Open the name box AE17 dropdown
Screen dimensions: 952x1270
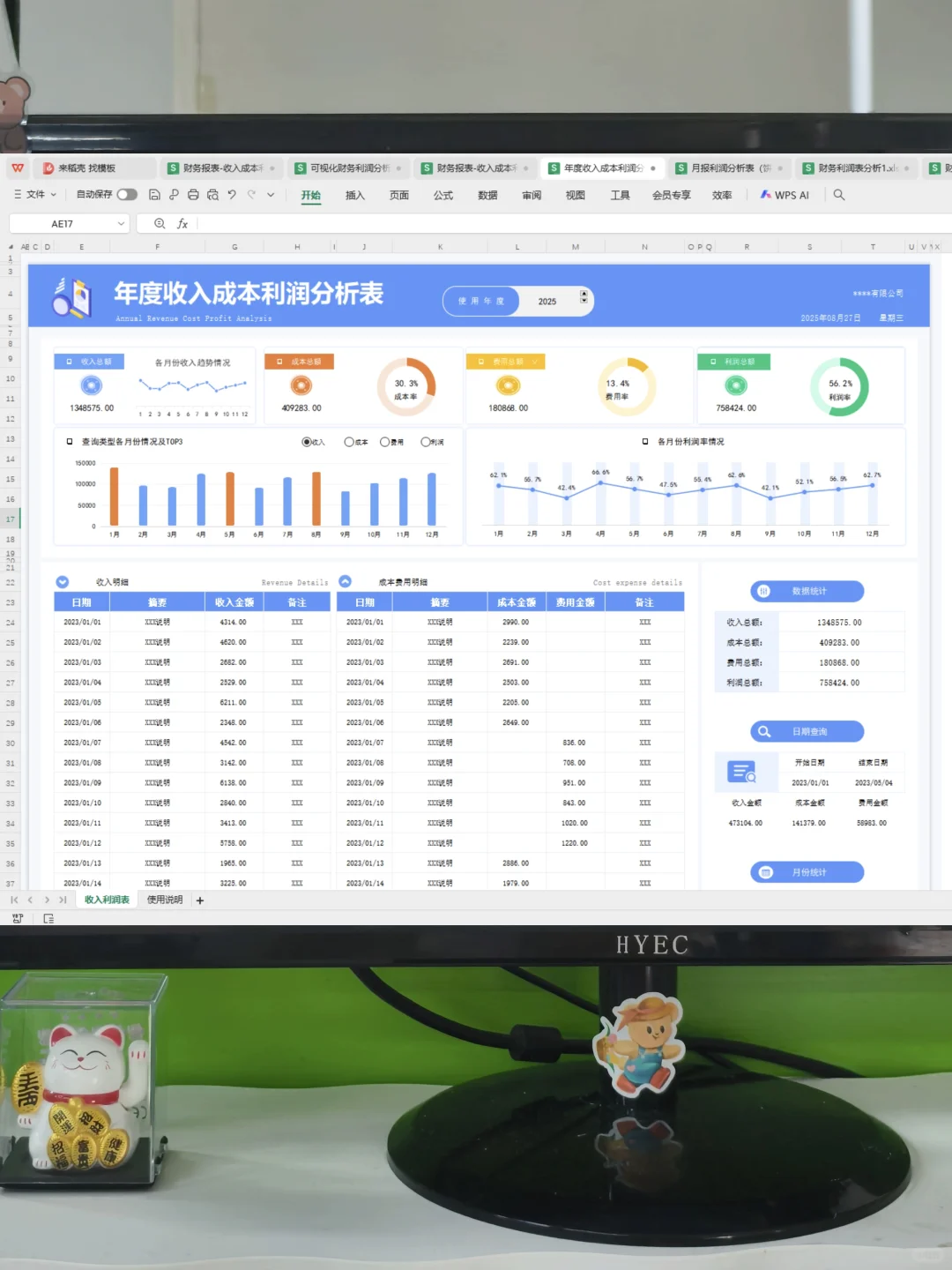pyautogui.click(x=121, y=224)
